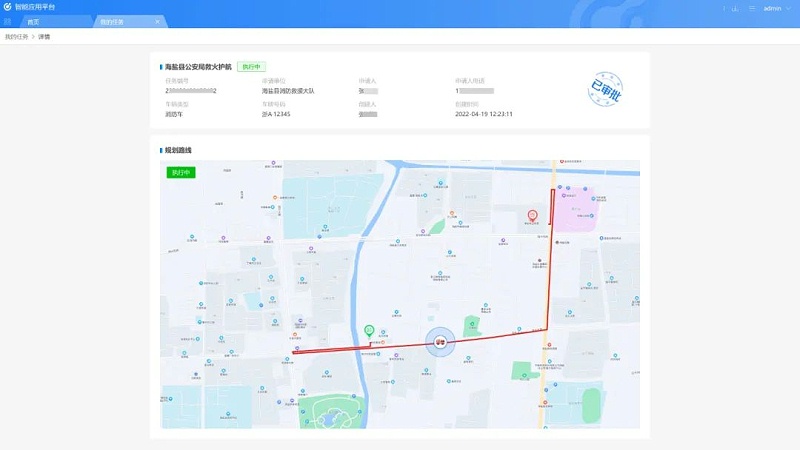The height and width of the screenshot is (450, 800).
Task: Click the red destination pin on map
Action: tap(532, 215)
